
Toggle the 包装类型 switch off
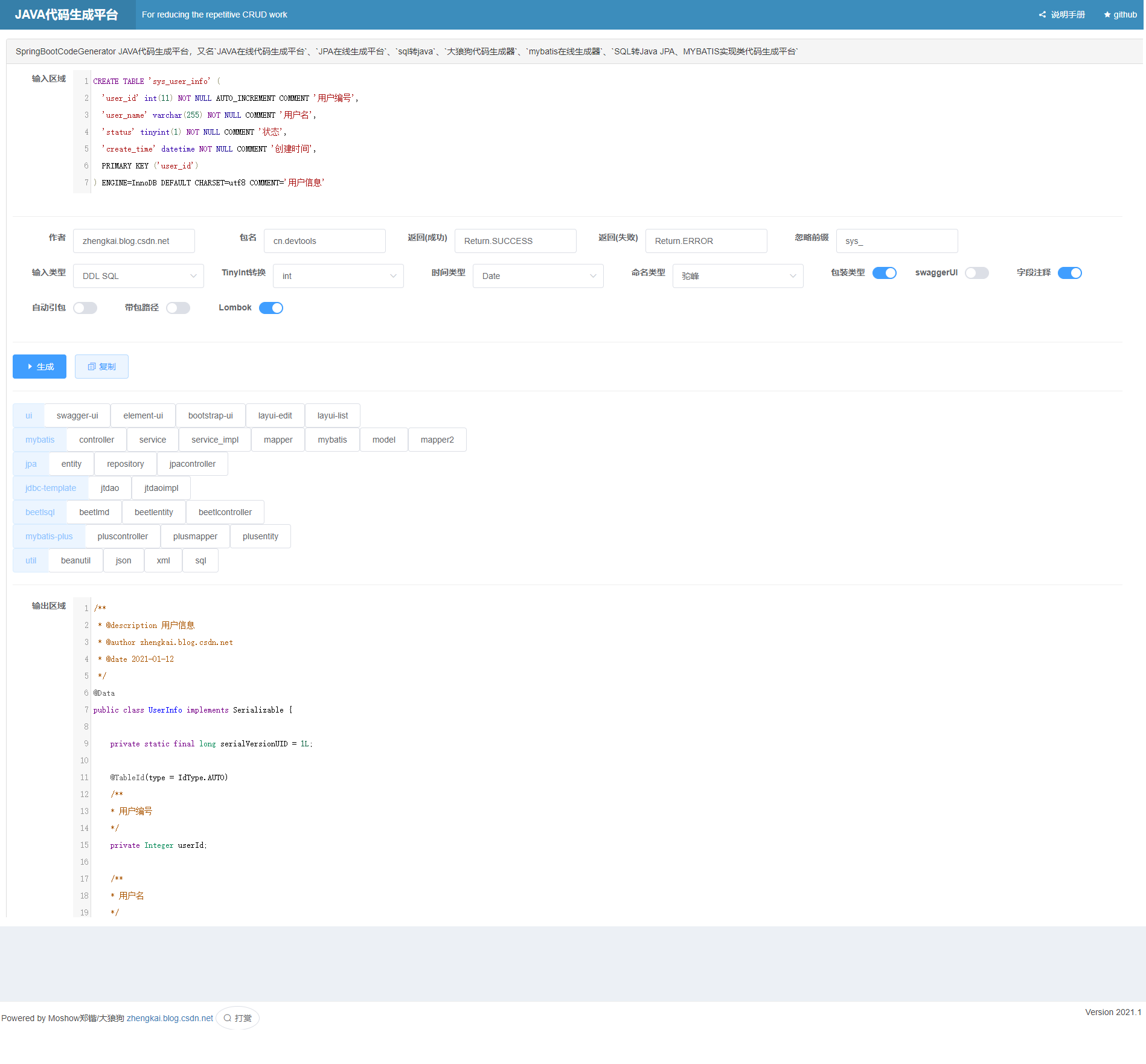click(x=885, y=273)
